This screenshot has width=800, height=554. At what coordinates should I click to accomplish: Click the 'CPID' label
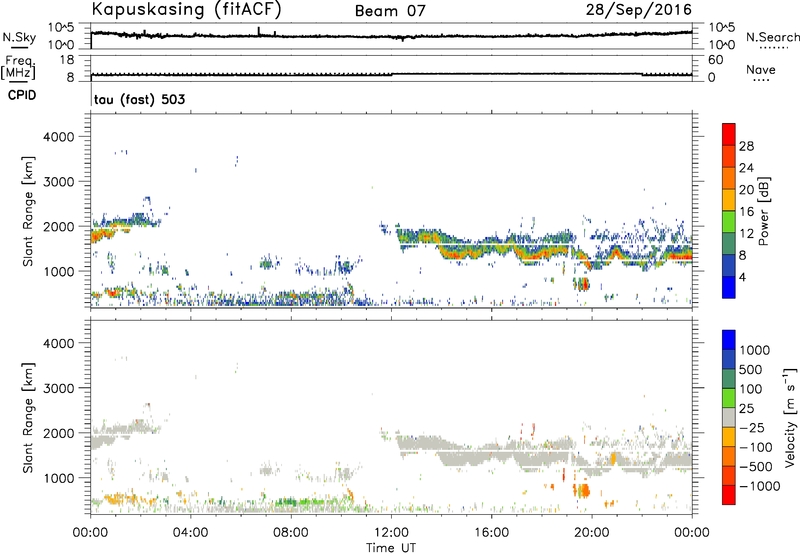22,95
